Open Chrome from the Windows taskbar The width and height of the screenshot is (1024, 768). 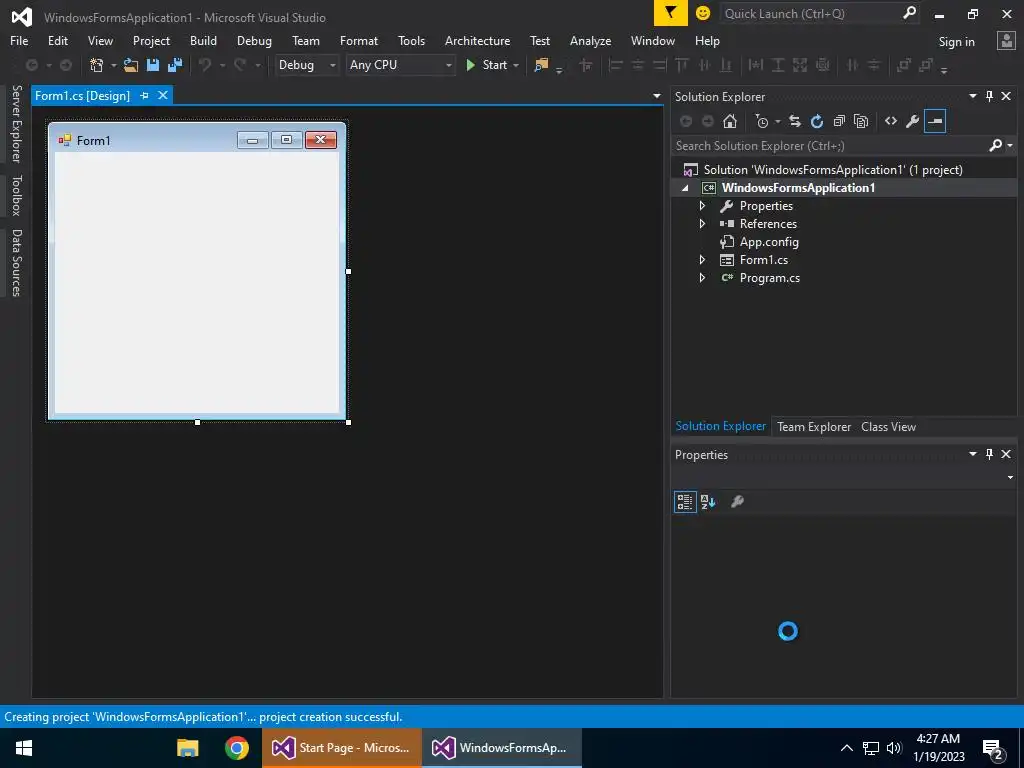(x=236, y=747)
